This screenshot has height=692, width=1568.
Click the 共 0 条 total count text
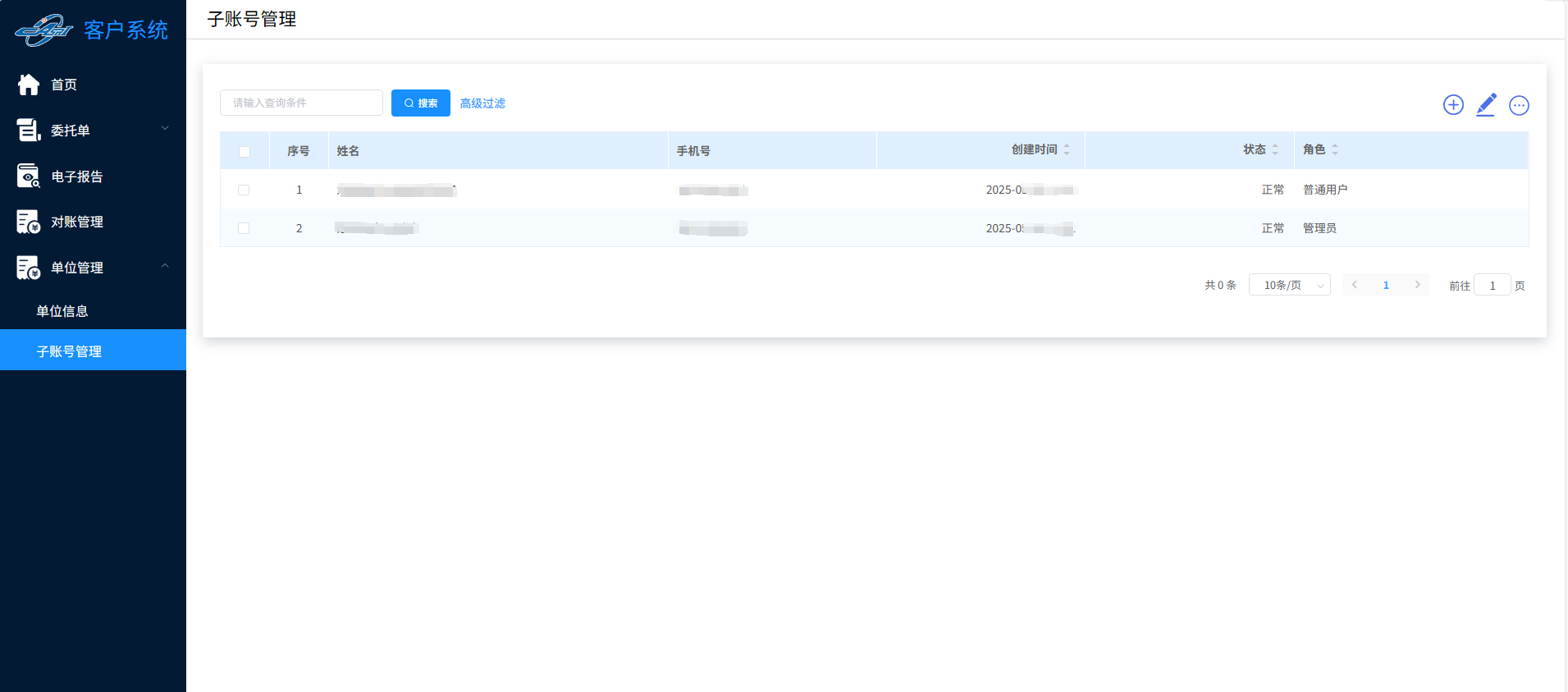1220,285
